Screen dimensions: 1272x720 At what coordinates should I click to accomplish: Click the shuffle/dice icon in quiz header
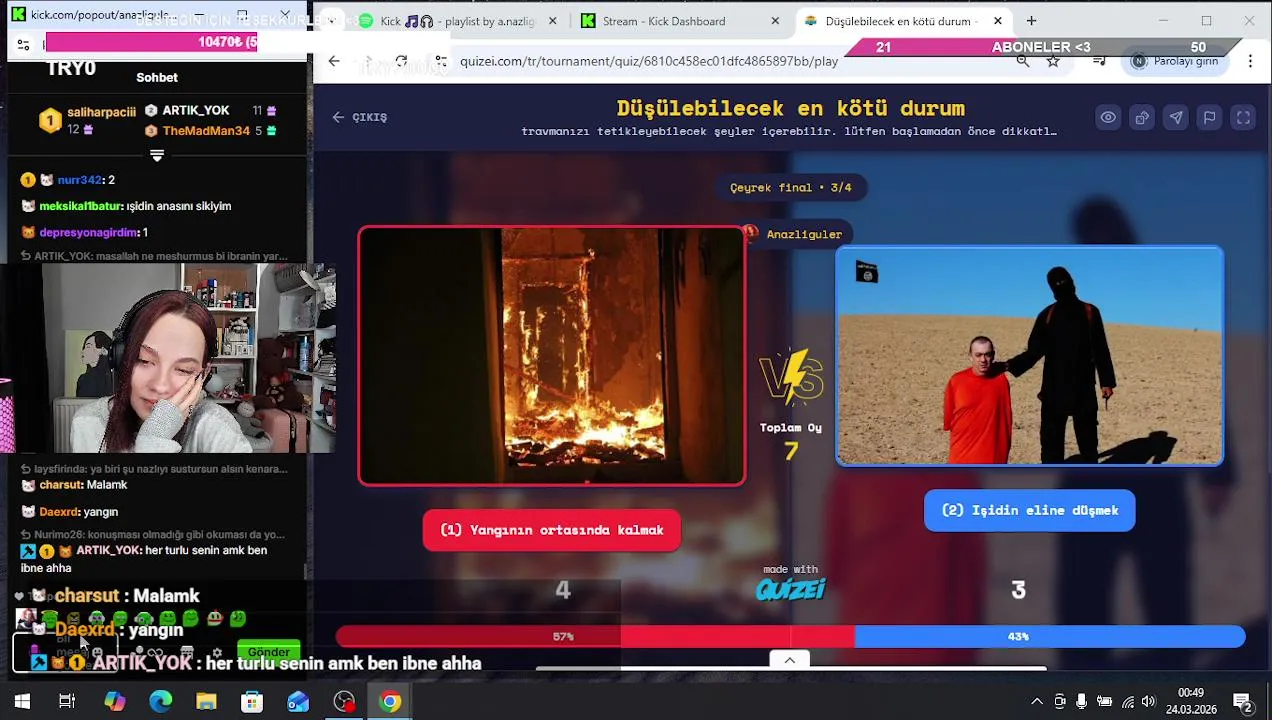coord(1142,117)
